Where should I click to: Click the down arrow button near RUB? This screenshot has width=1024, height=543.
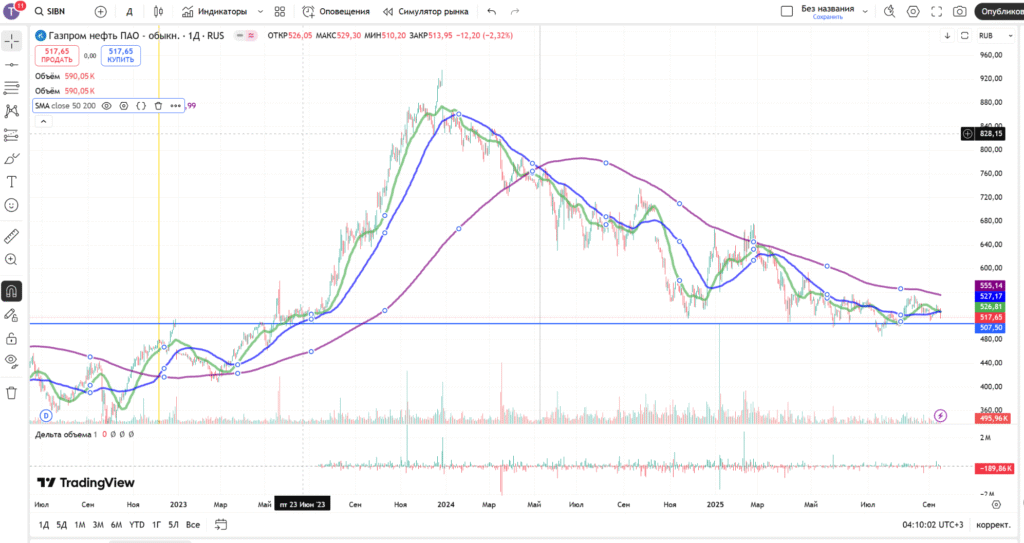(947, 35)
